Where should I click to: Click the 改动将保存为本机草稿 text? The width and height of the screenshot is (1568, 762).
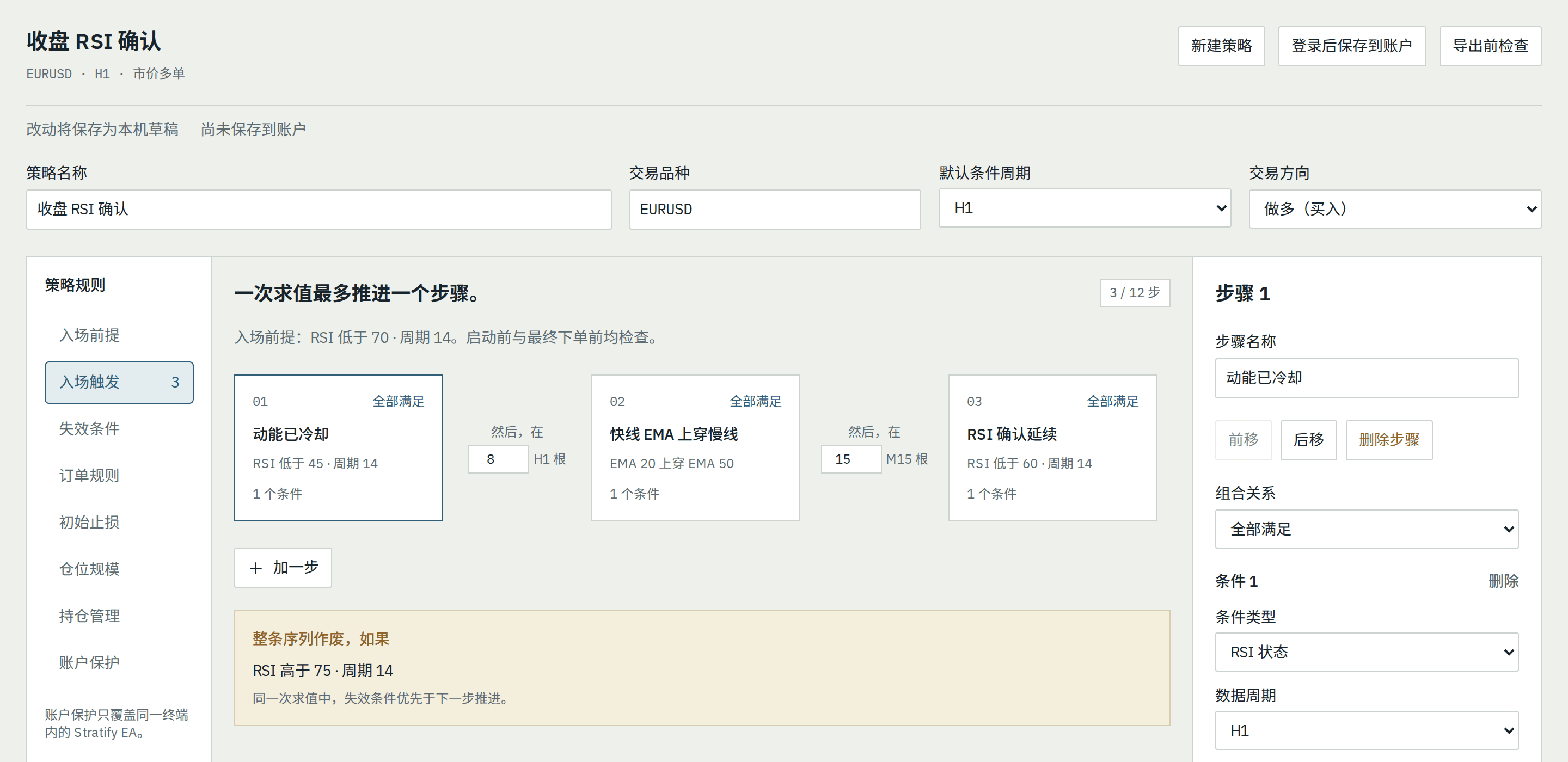(x=102, y=130)
